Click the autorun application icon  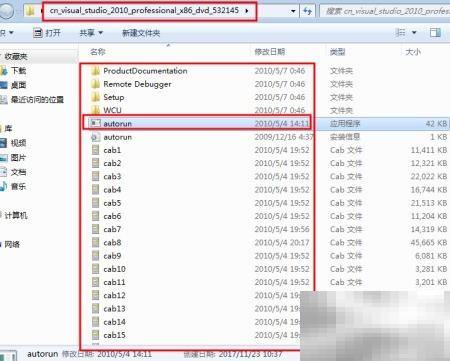coord(95,123)
